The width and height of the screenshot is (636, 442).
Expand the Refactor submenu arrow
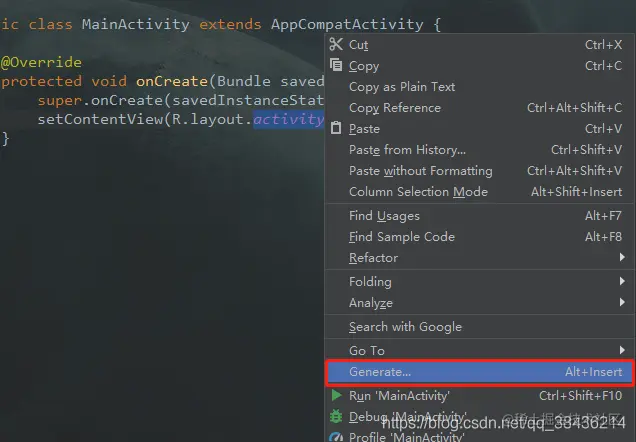[622, 257]
